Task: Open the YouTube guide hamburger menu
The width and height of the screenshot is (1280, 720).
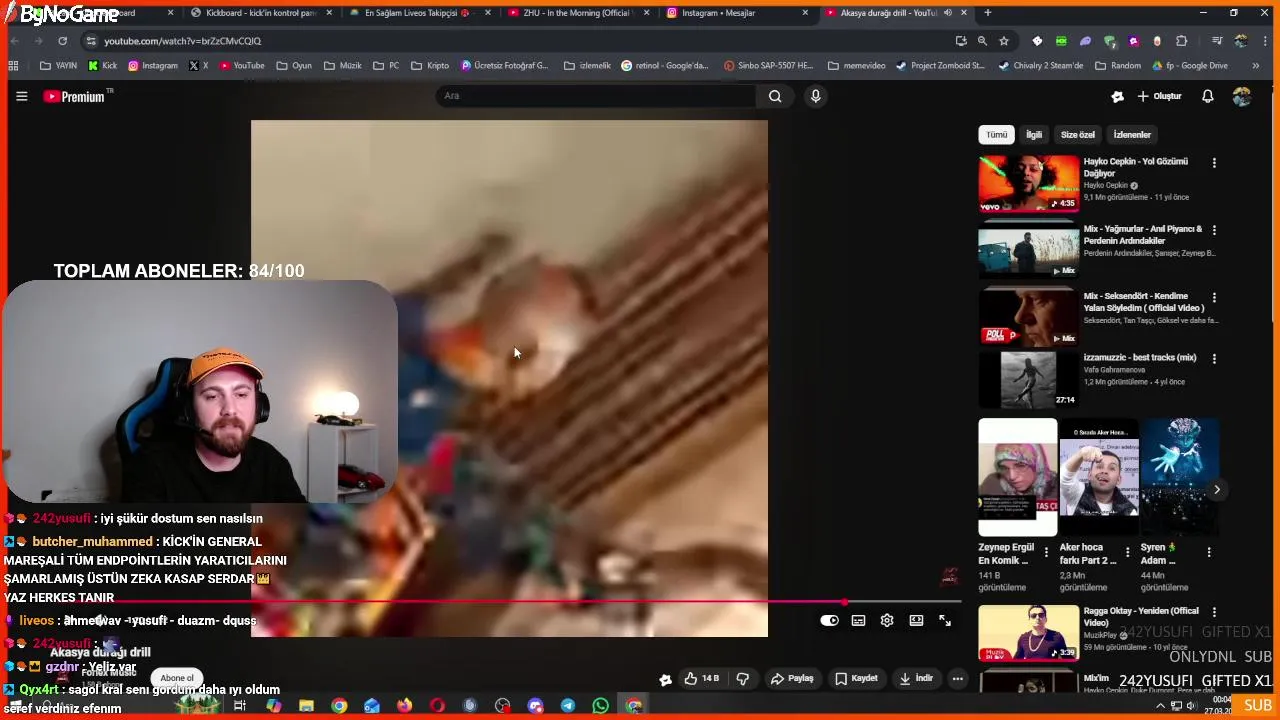Action: (21, 96)
